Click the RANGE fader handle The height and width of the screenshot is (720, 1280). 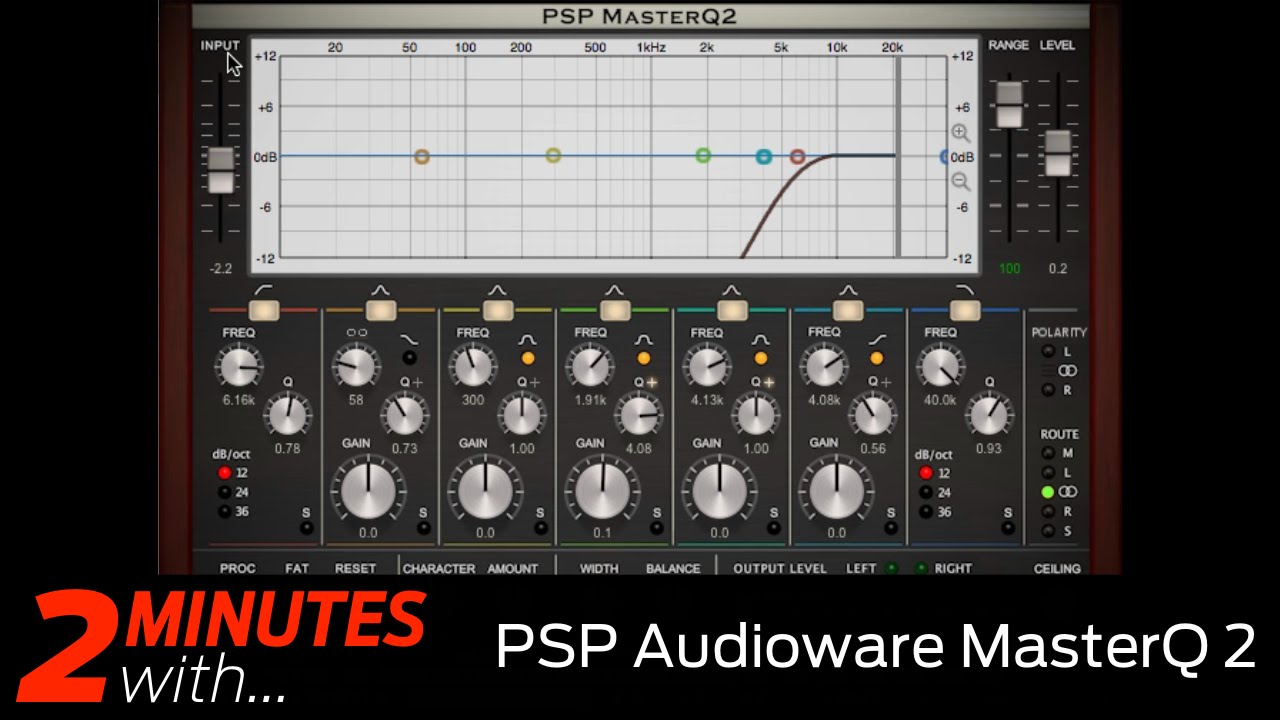point(1009,104)
